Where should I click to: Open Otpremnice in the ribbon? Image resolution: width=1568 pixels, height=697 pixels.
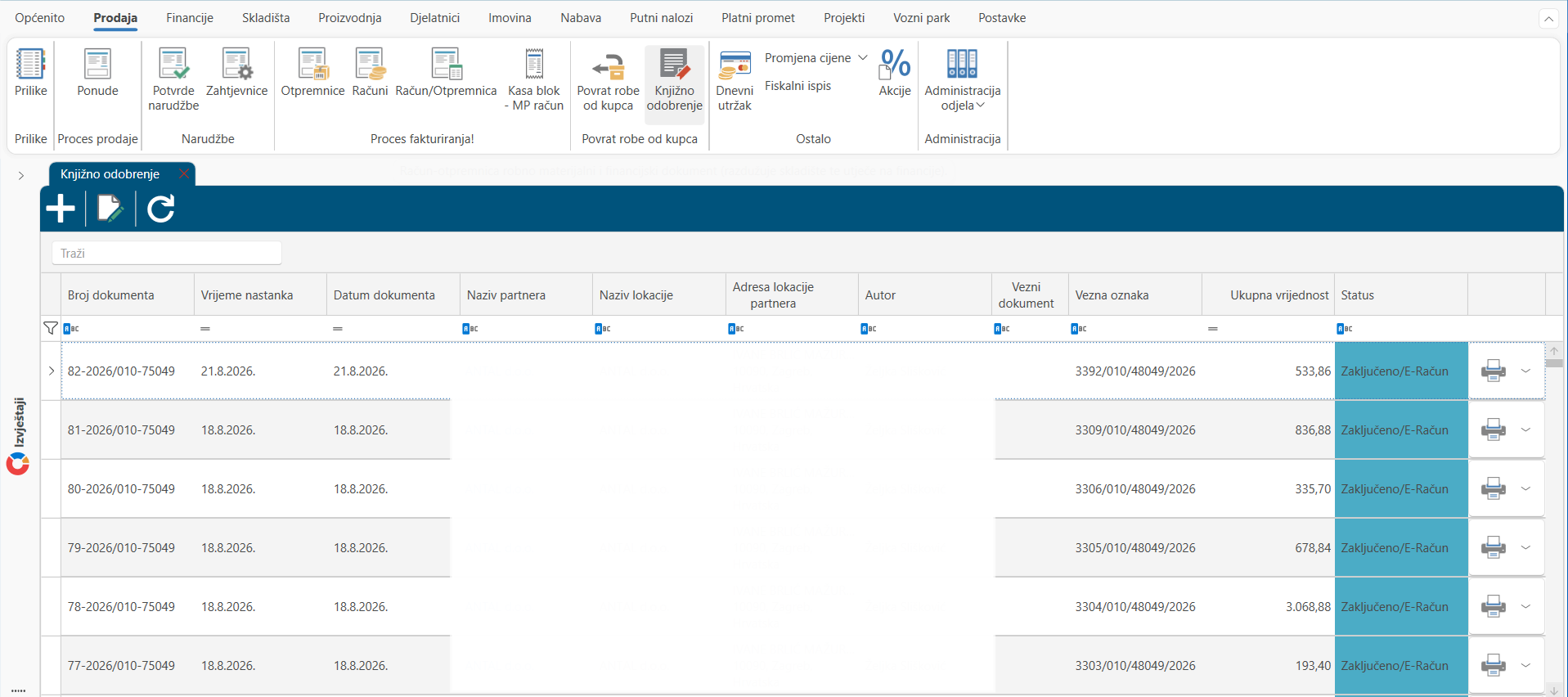(x=312, y=73)
